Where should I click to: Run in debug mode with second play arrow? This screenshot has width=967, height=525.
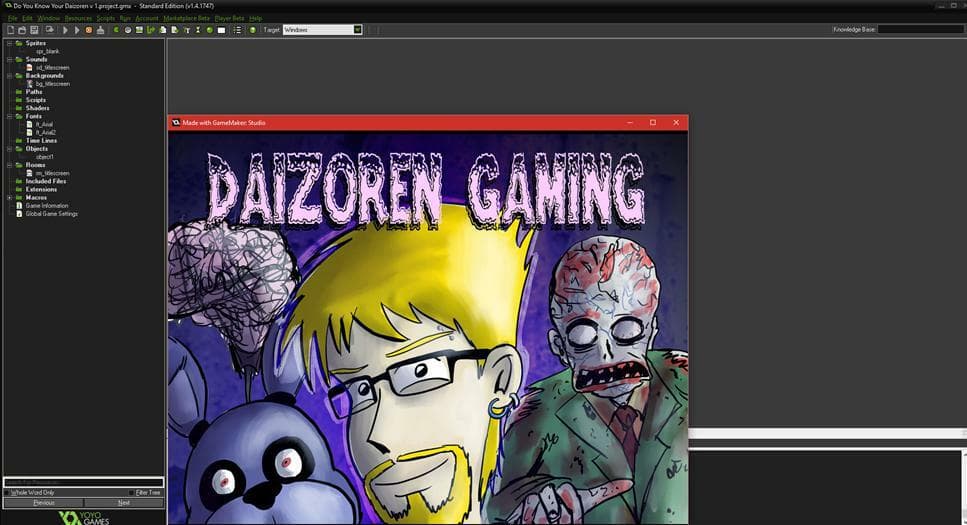tap(77, 30)
